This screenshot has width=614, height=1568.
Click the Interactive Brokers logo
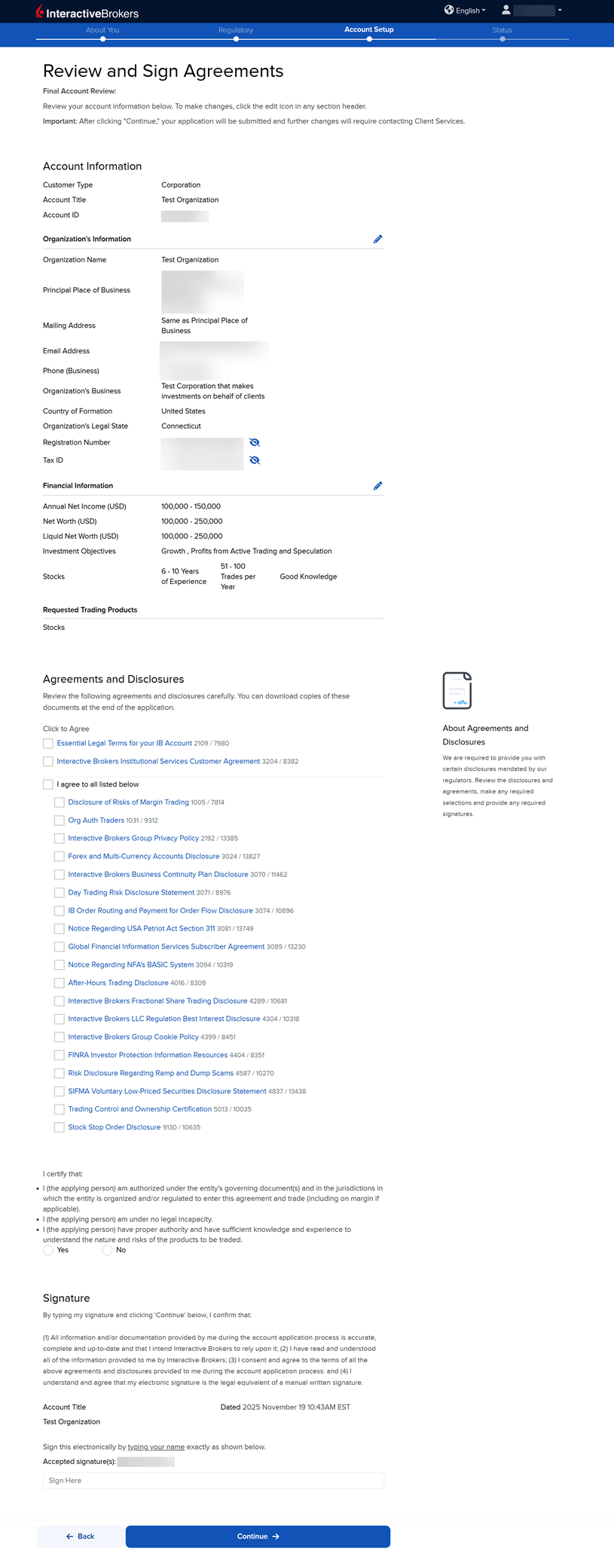click(x=87, y=12)
